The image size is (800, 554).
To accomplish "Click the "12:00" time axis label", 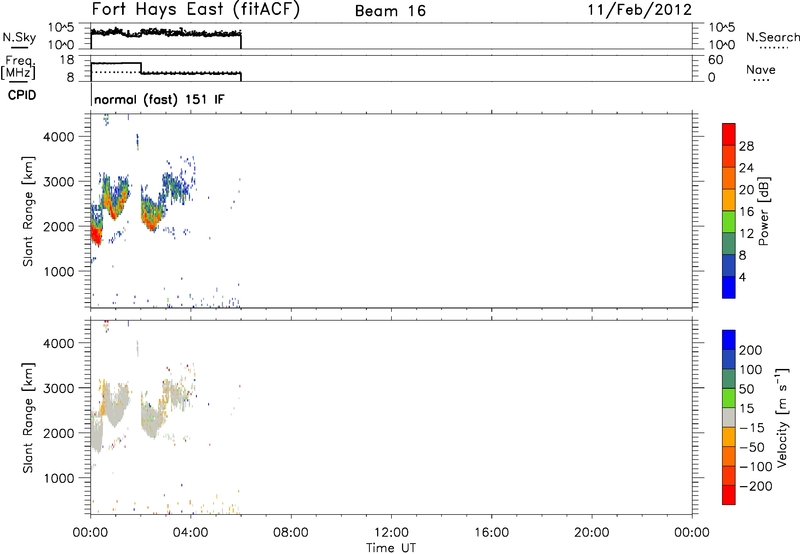I will point(391,533).
